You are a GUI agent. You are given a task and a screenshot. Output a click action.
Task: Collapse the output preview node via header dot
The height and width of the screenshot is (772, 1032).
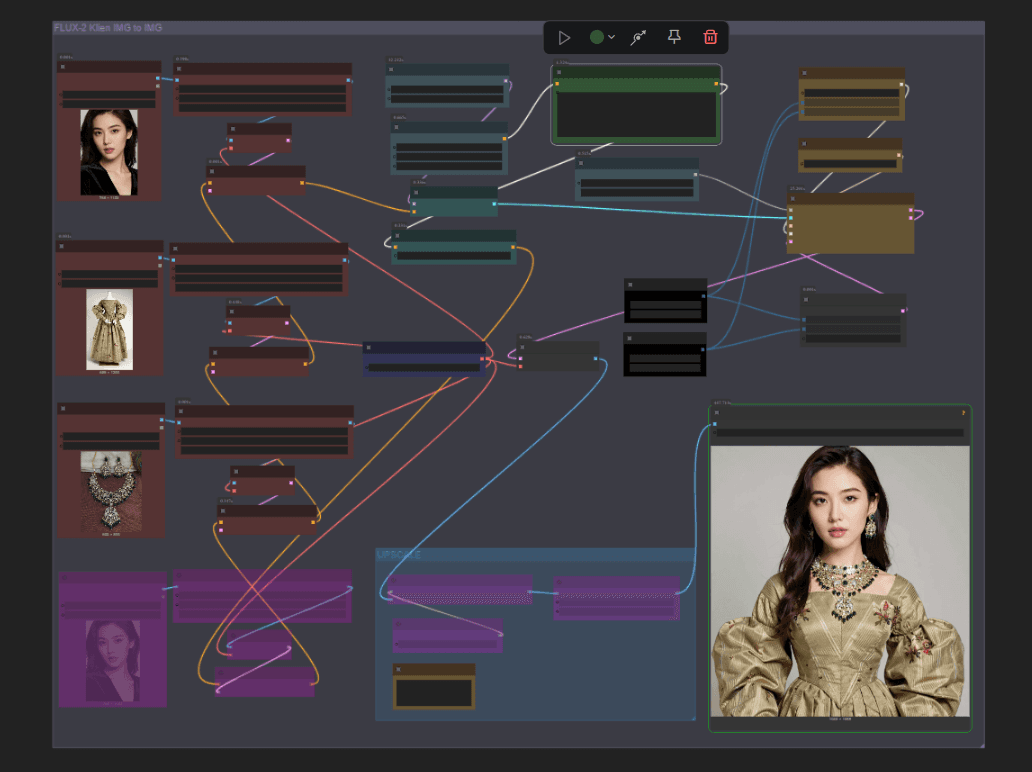(x=717, y=413)
